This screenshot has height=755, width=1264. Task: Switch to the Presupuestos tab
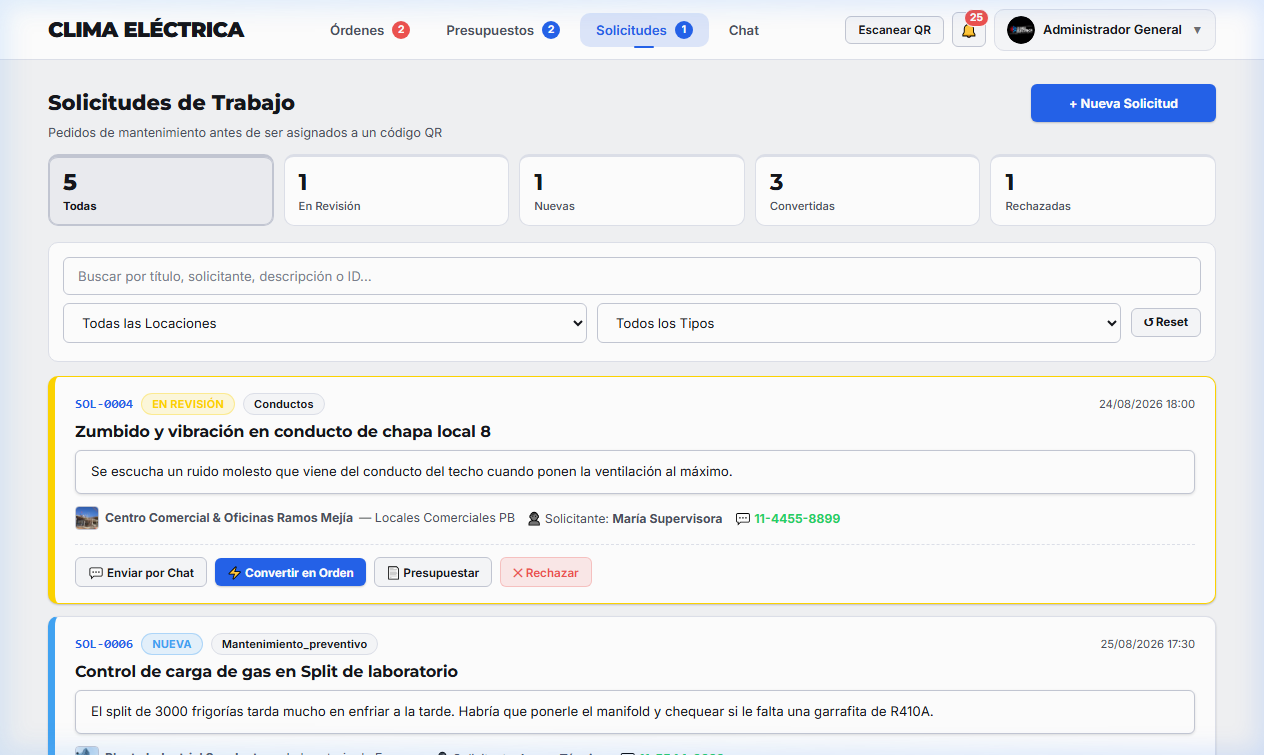pyautogui.click(x=502, y=30)
